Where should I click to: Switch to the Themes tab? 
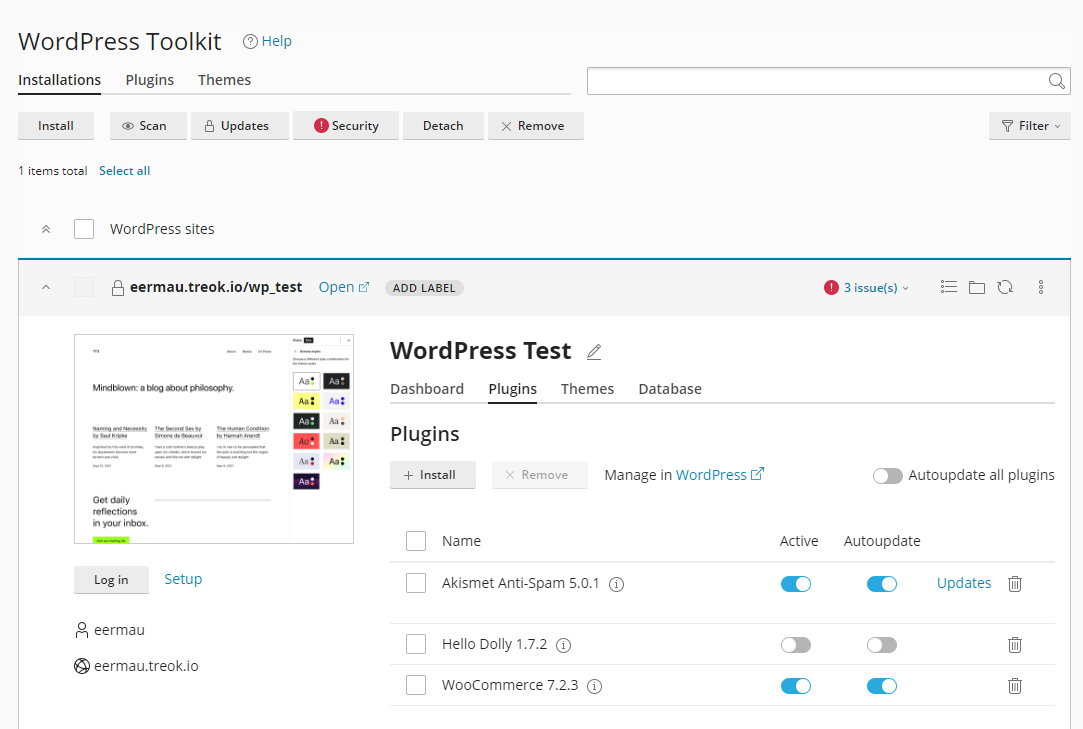587,389
